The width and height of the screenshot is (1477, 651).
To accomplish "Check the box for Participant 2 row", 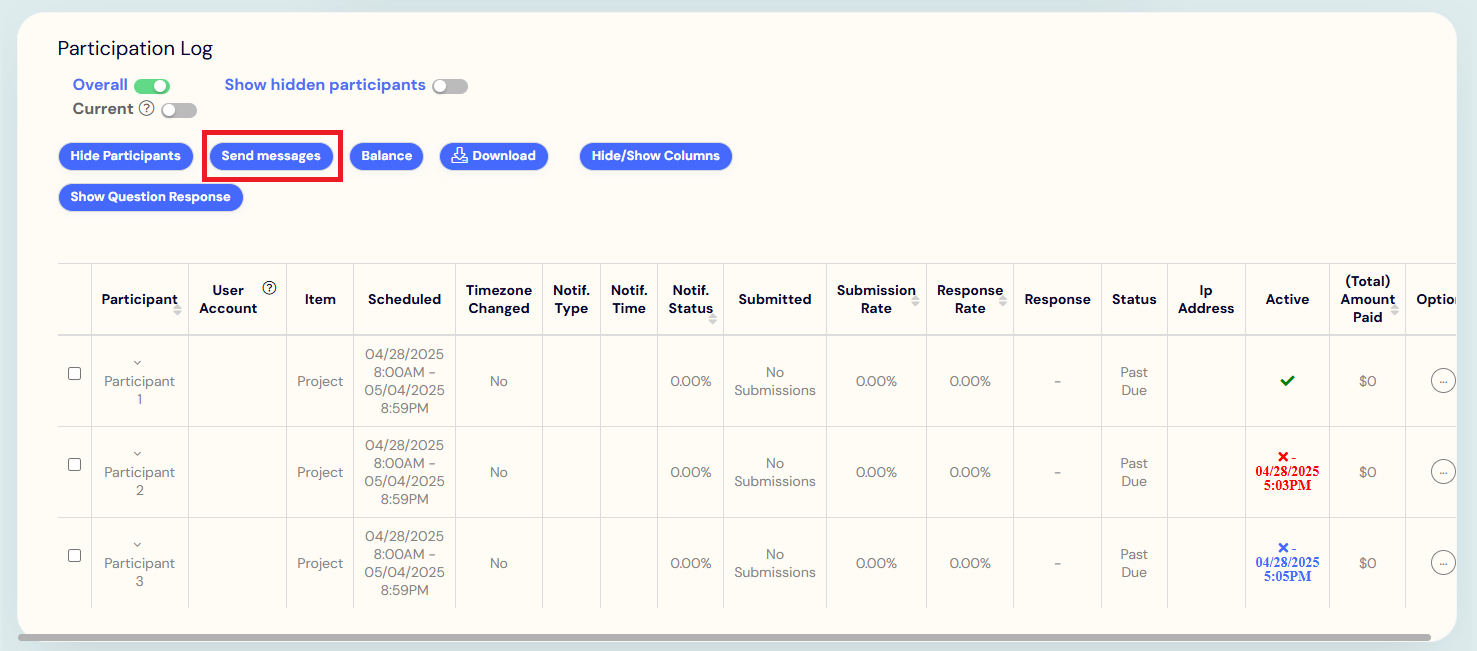I will tap(74, 464).
